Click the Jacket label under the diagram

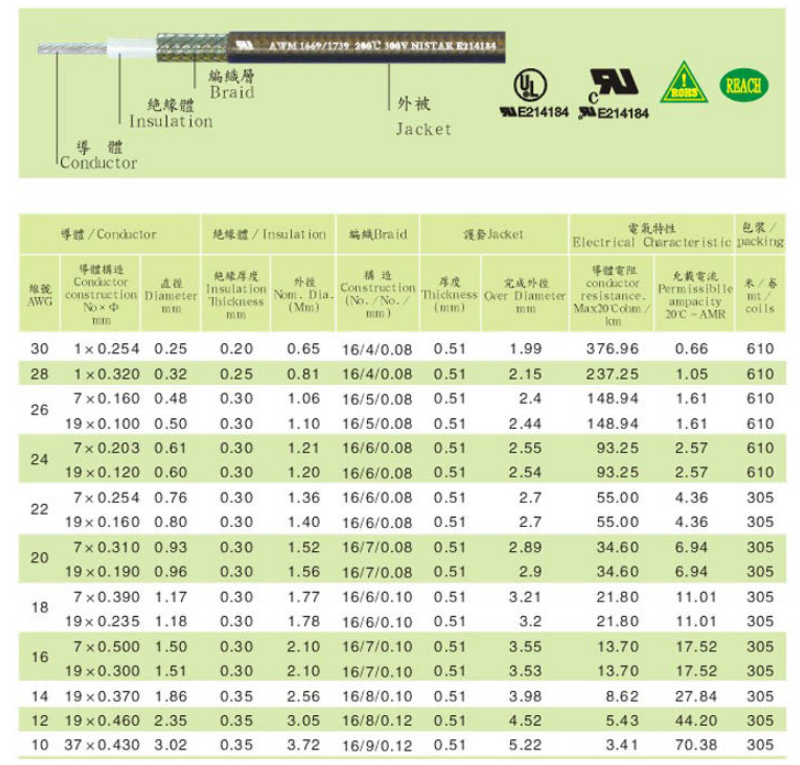coord(423,129)
